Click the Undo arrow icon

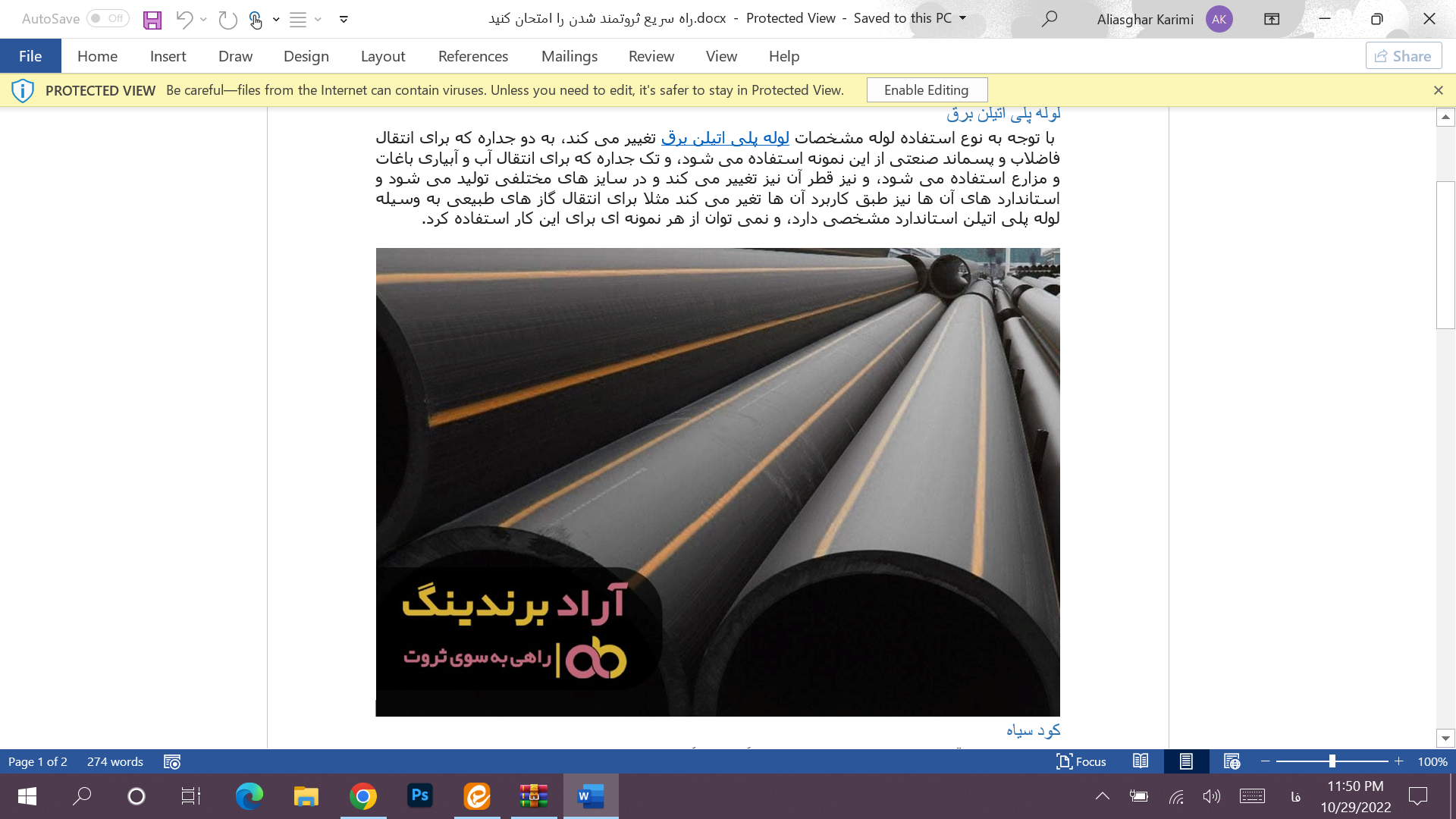[x=184, y=19]
